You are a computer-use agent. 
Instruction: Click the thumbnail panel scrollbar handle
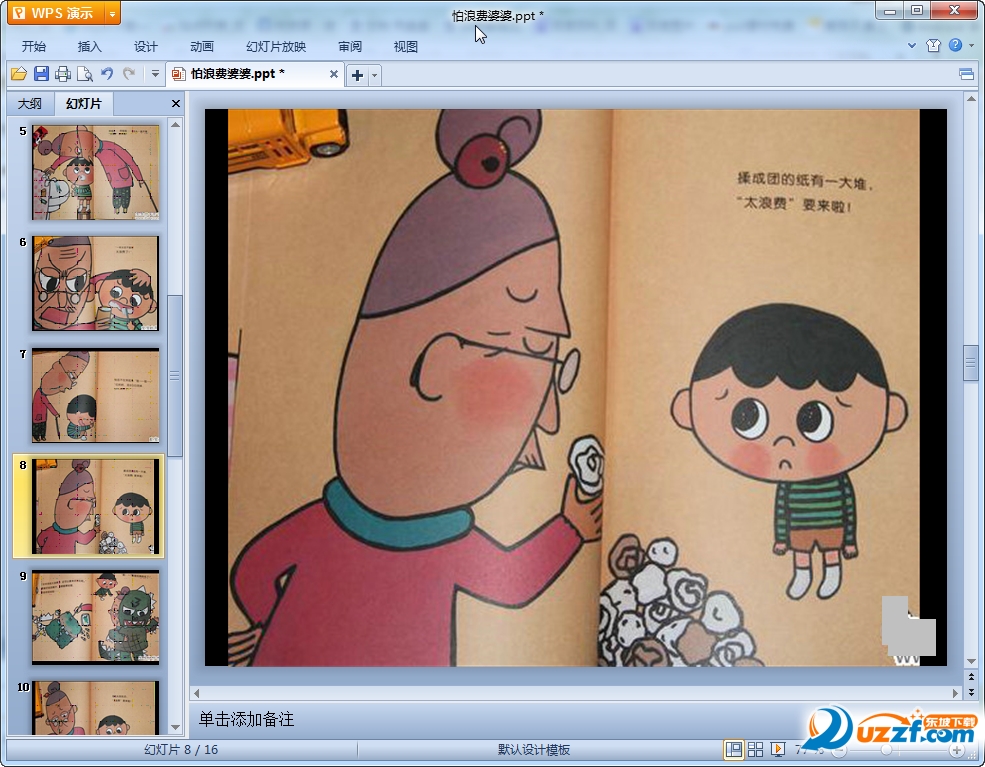pyautogui.click(x=175, y=376)
